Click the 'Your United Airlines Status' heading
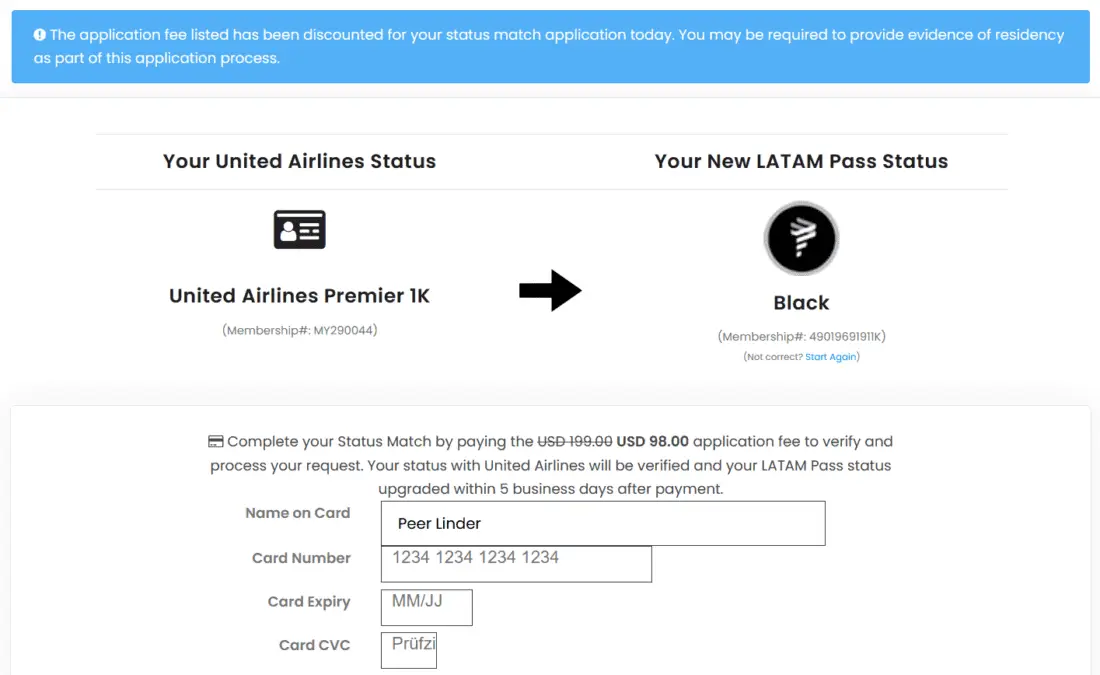1100x675 pixels. (299, 161)
